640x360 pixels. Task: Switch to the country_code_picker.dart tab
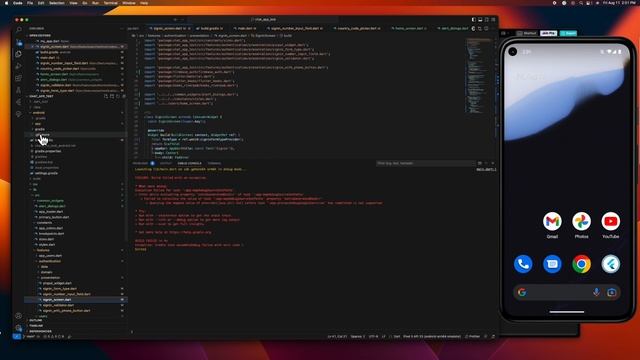pos(359,29)
